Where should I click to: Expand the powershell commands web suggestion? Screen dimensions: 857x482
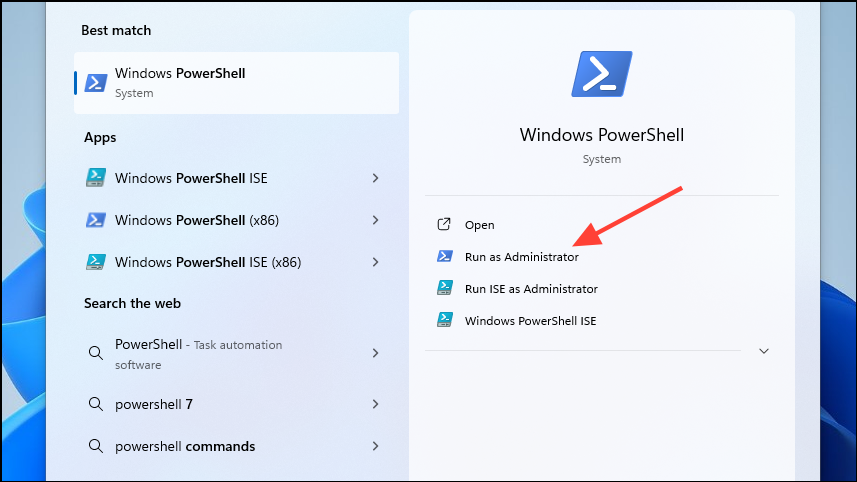point(375,446)
